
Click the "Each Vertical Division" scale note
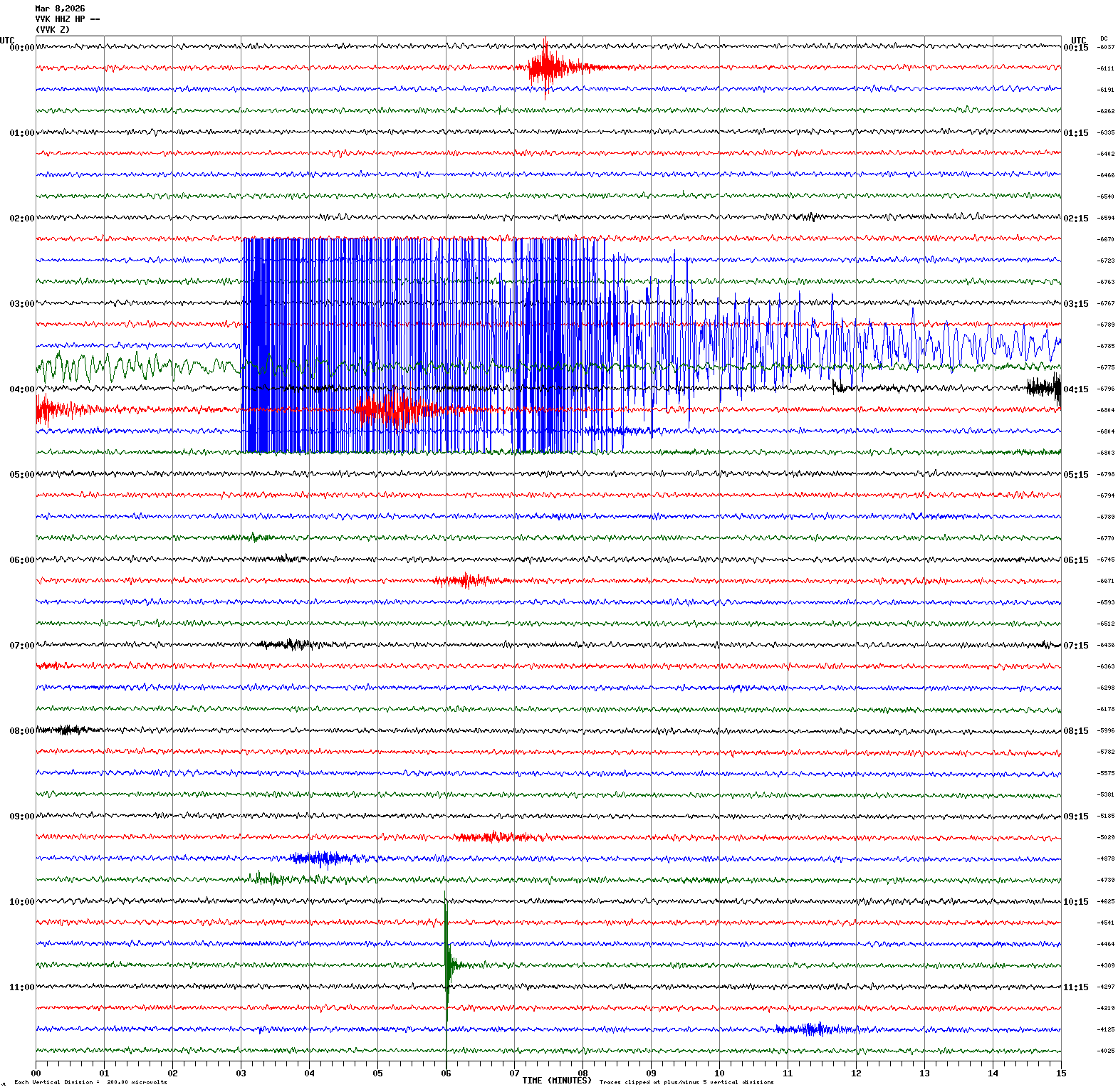(x=90, y=1082)
